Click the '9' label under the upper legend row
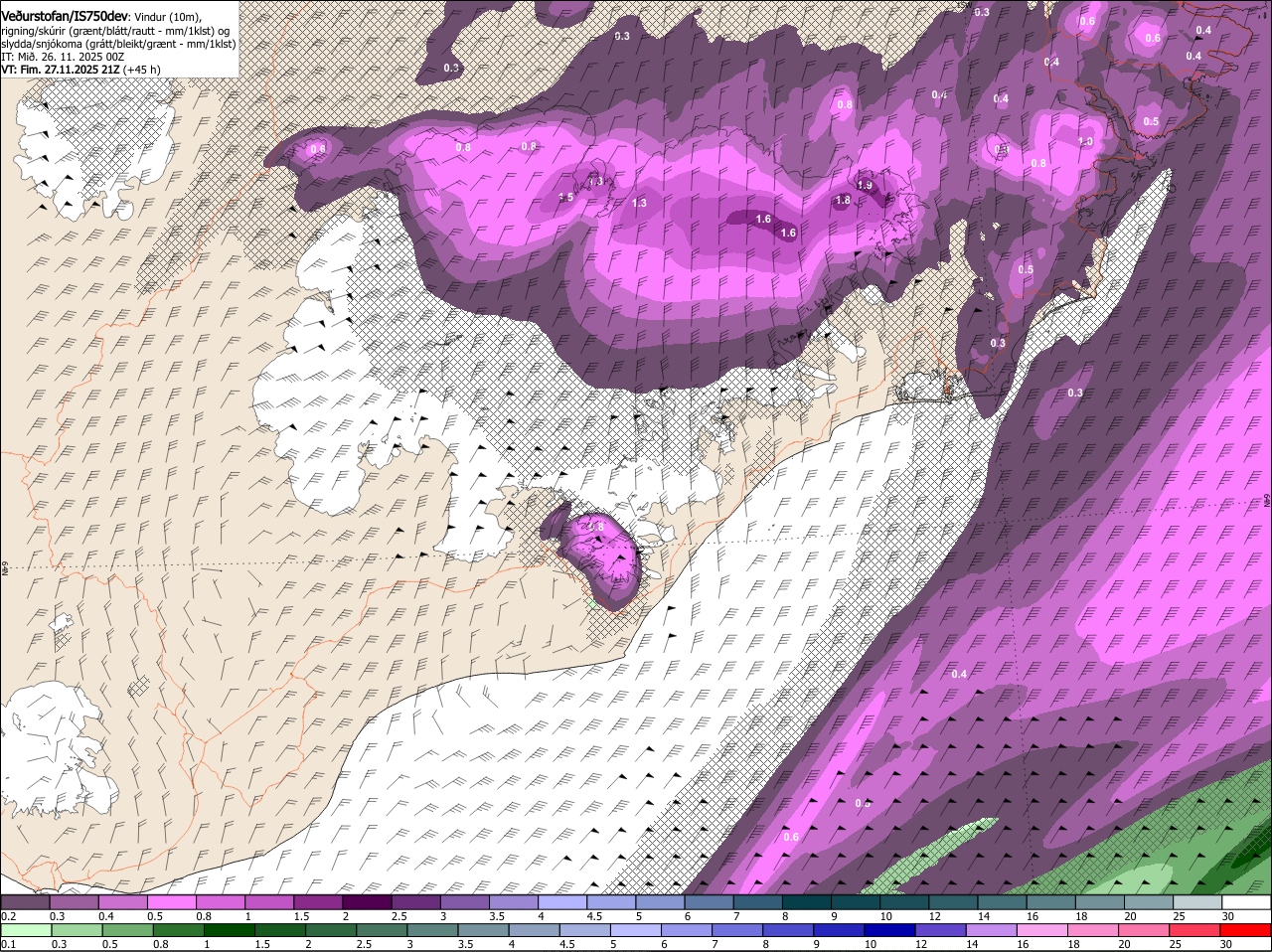Image resolution: width=1272 pixels, height=952 pixels. click(835, 916)
